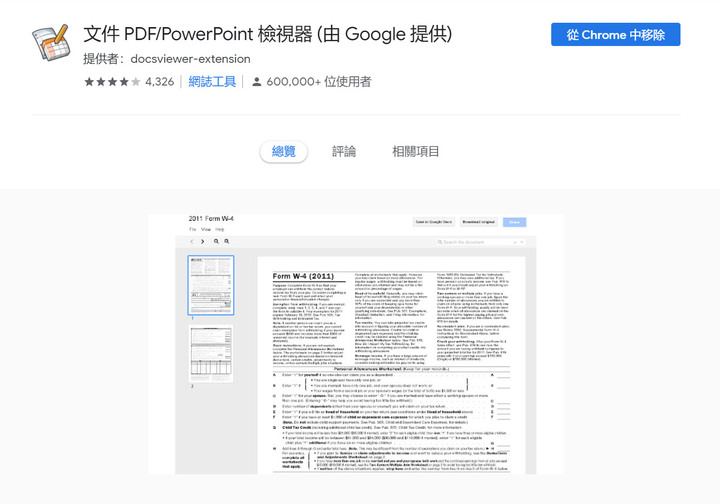This screenshot has width=720, height=504.
Task: Open the Help menu in preview
Action: pos(220,229)
